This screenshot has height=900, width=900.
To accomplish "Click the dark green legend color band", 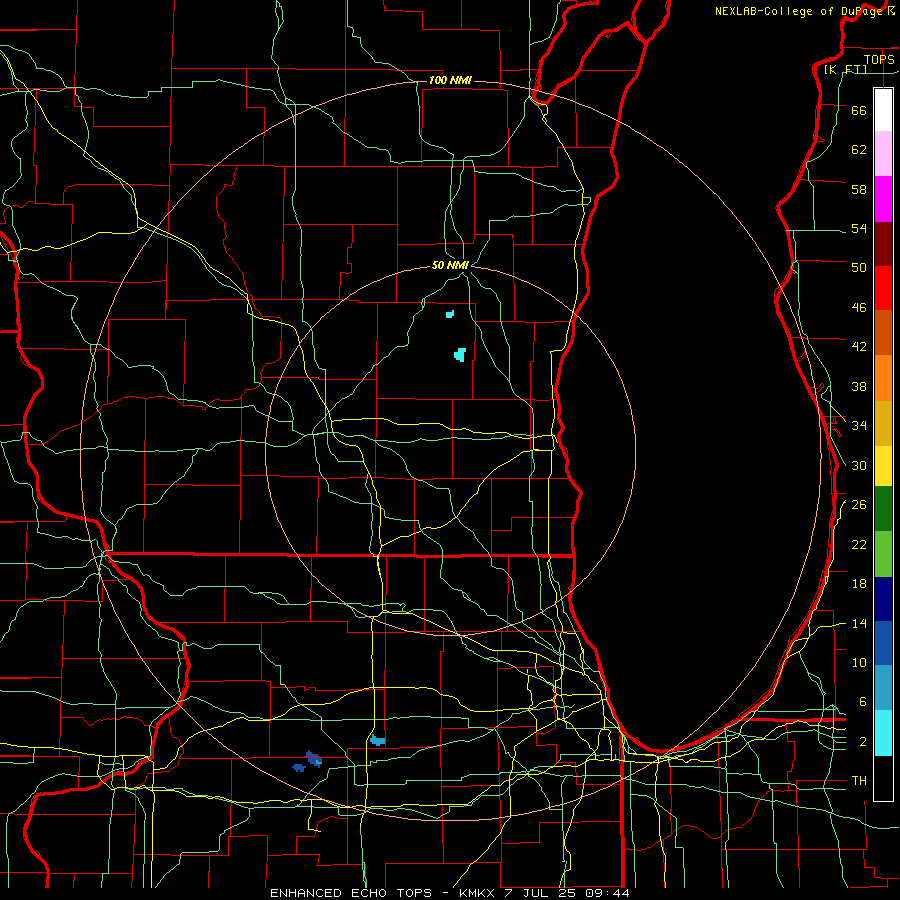I will point(883,509).
